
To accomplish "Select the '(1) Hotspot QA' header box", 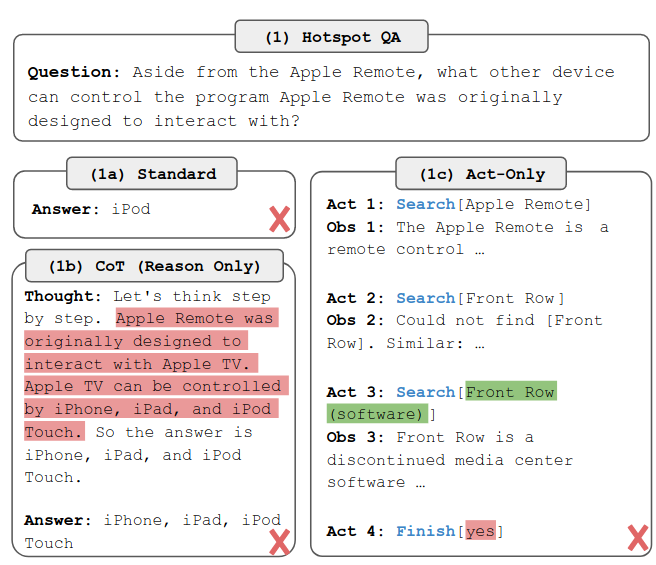I will point(331,36).
